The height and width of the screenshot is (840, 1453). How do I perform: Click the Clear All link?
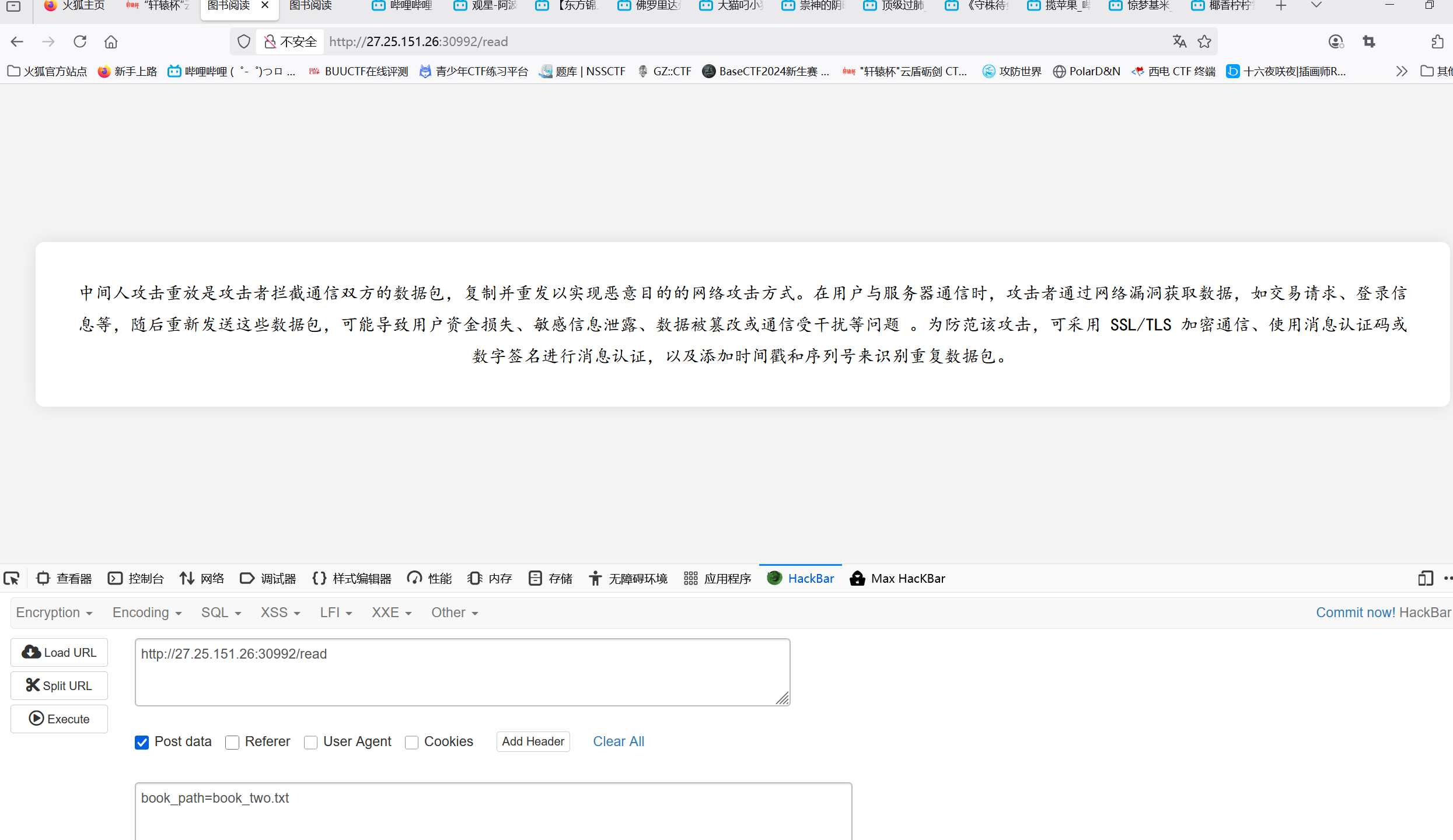click(x=618, y=741)
